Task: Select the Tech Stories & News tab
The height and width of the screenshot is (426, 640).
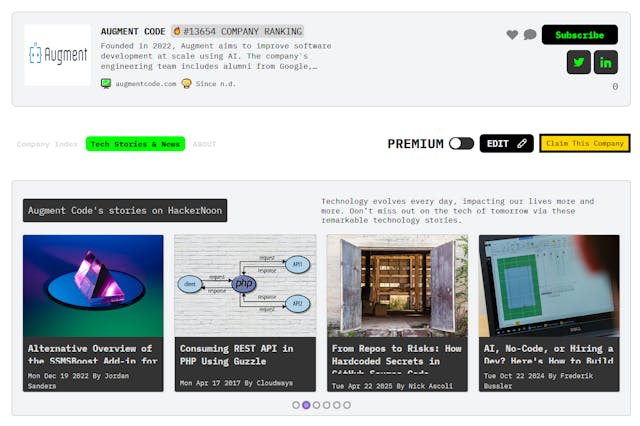Action: [136, 144]
